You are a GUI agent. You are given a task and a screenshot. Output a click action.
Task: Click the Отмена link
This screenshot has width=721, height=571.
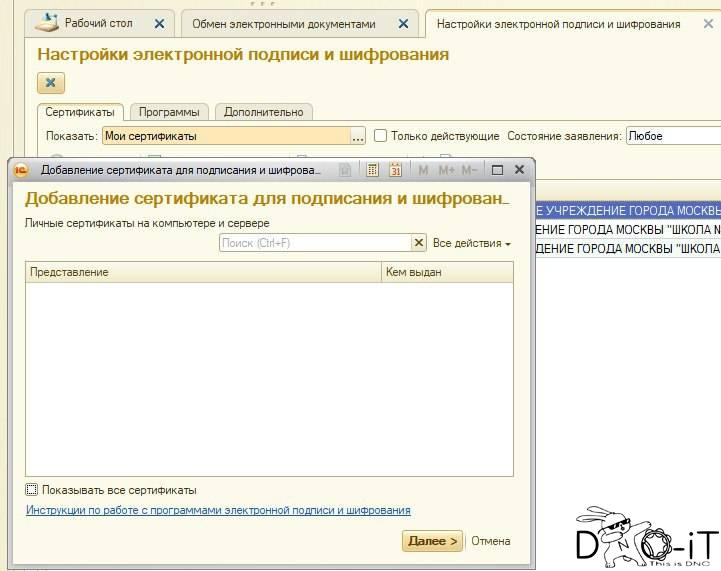(490, 541)
